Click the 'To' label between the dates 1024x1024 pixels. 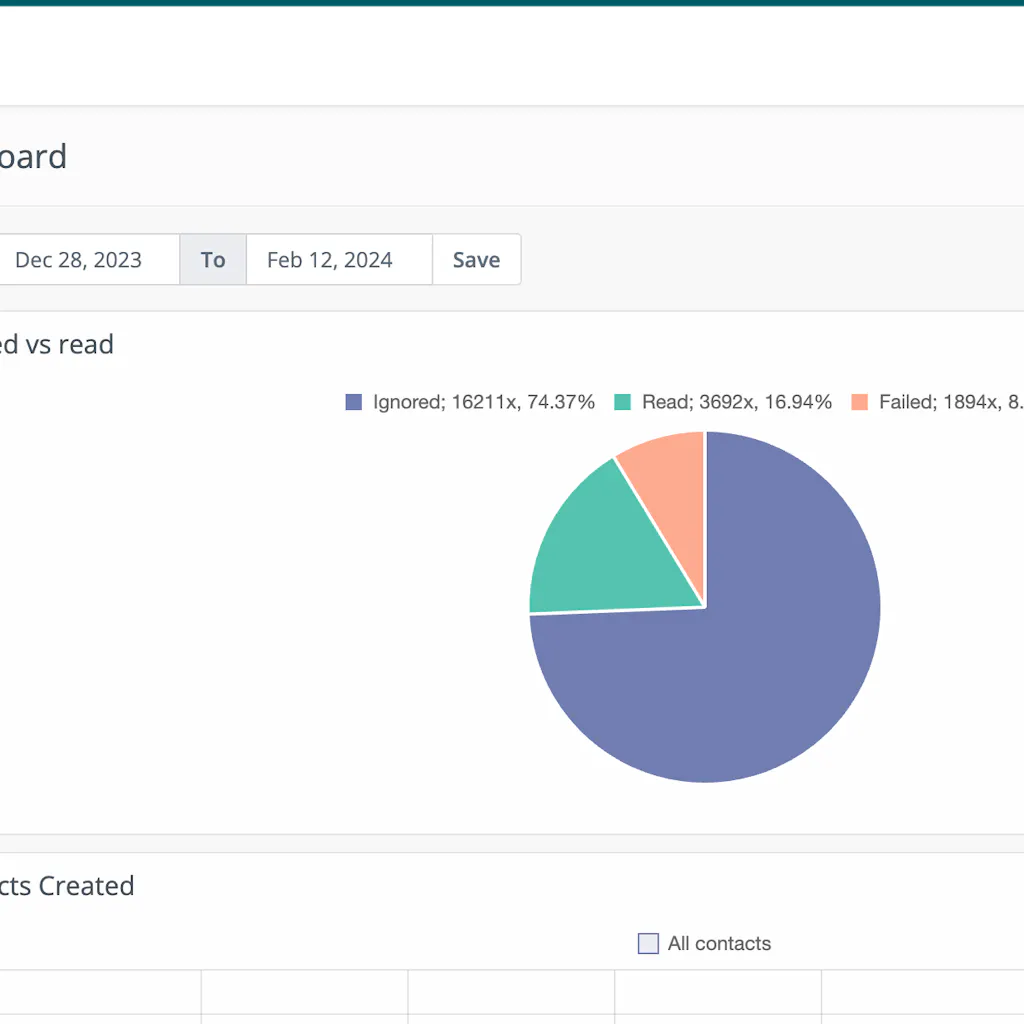pos(213,259)
